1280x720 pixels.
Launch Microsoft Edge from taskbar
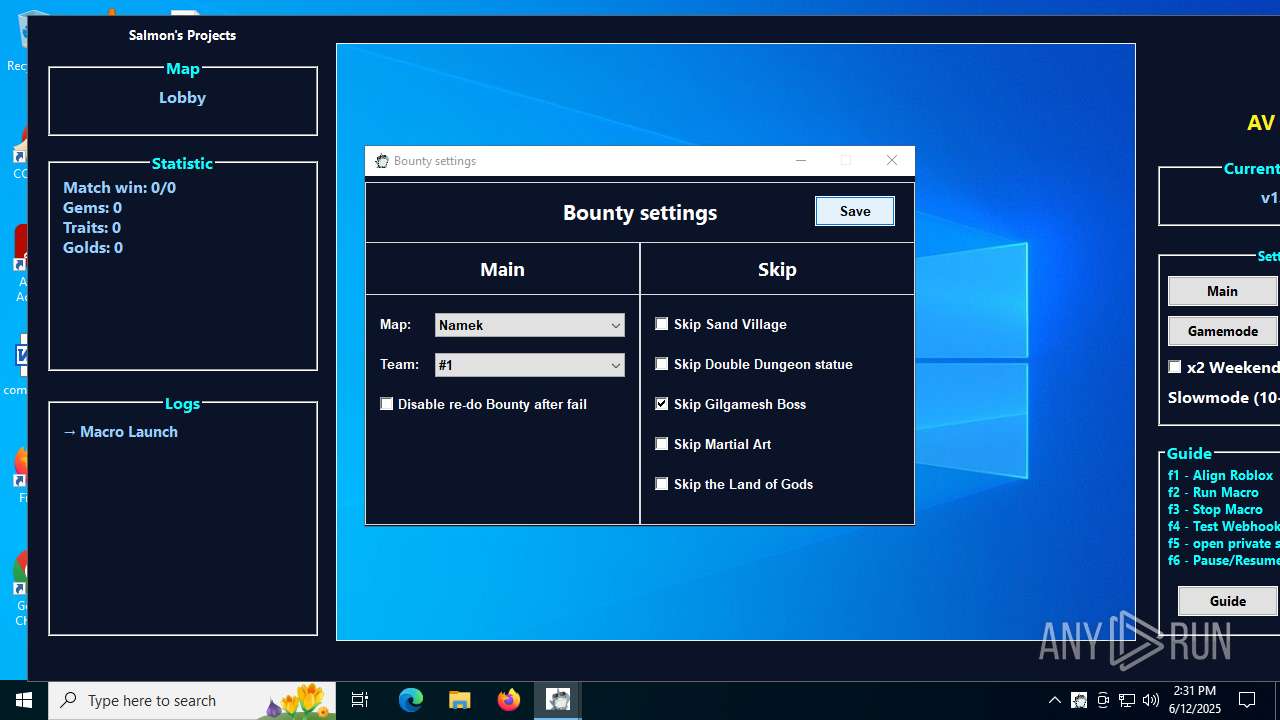point(411,700)
